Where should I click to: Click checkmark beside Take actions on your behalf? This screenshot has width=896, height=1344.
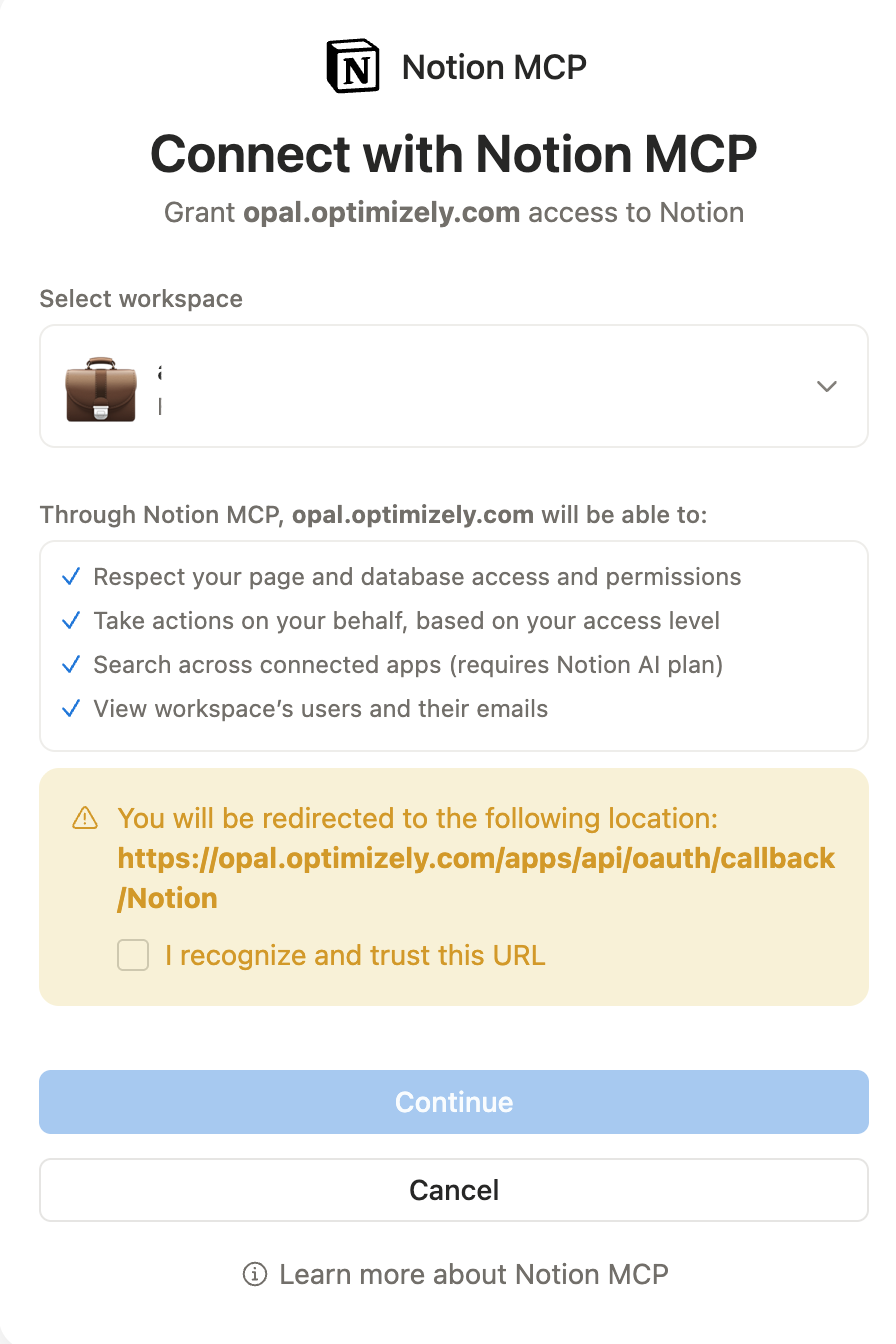(x=71, y=621)
